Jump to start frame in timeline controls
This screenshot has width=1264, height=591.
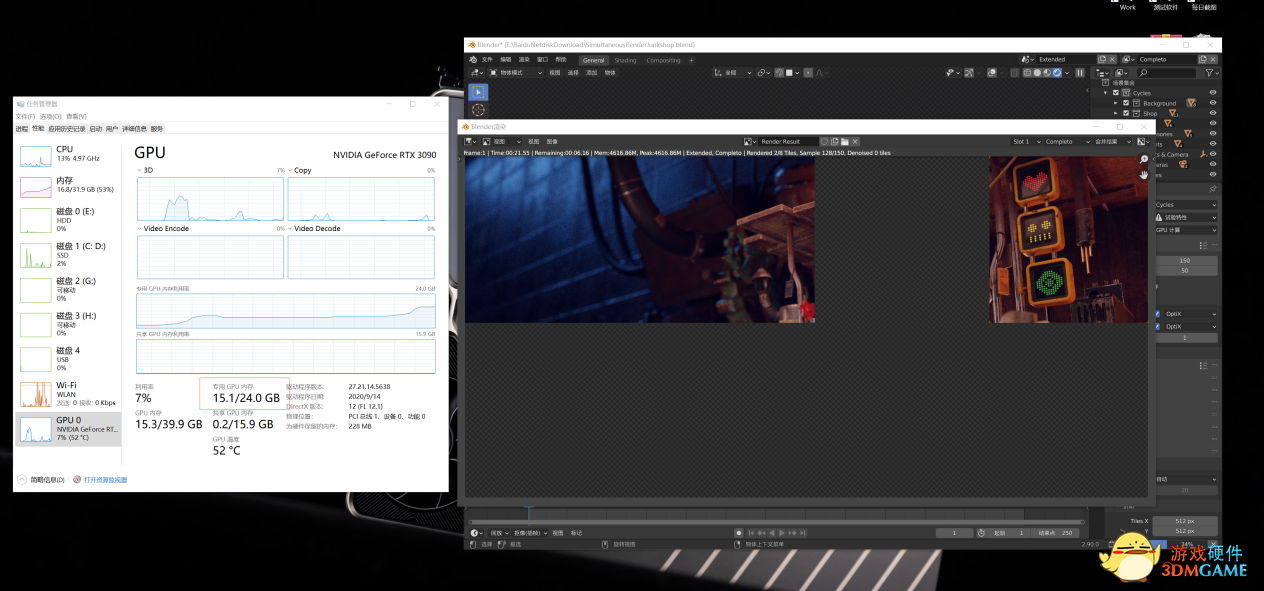tap(751, 533)
